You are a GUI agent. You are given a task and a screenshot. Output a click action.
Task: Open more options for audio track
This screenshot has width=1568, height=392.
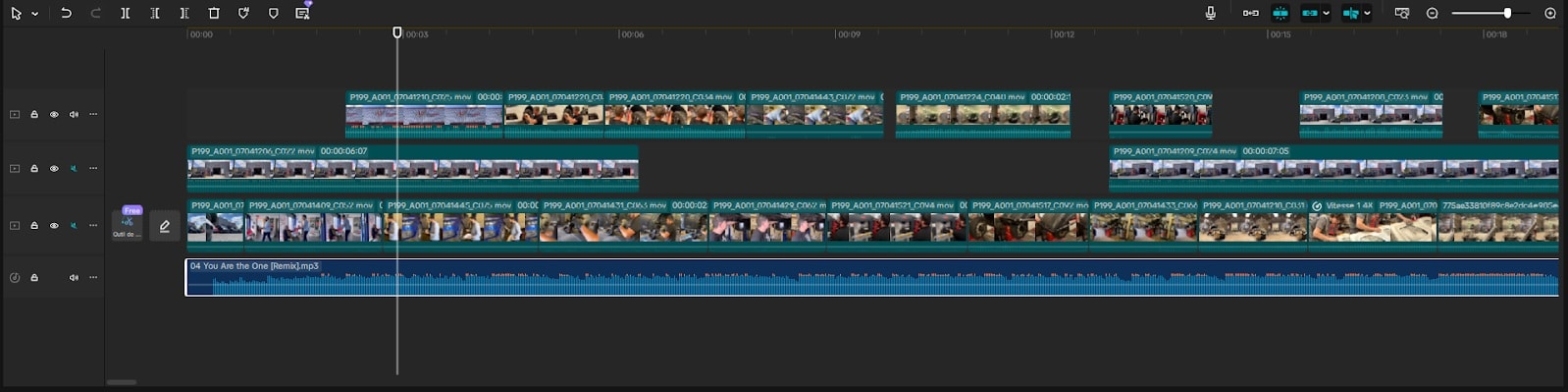coord(93,278)
